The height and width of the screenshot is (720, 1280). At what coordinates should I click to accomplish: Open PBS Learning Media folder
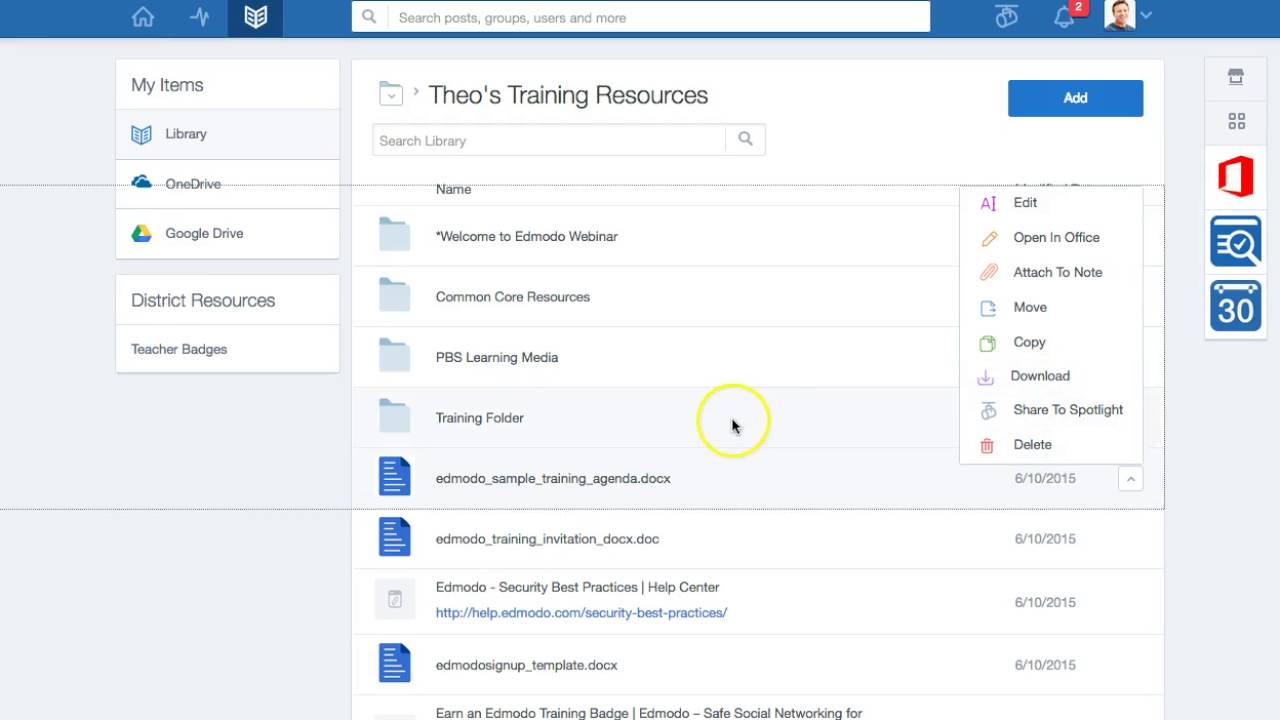pos(497,357)
